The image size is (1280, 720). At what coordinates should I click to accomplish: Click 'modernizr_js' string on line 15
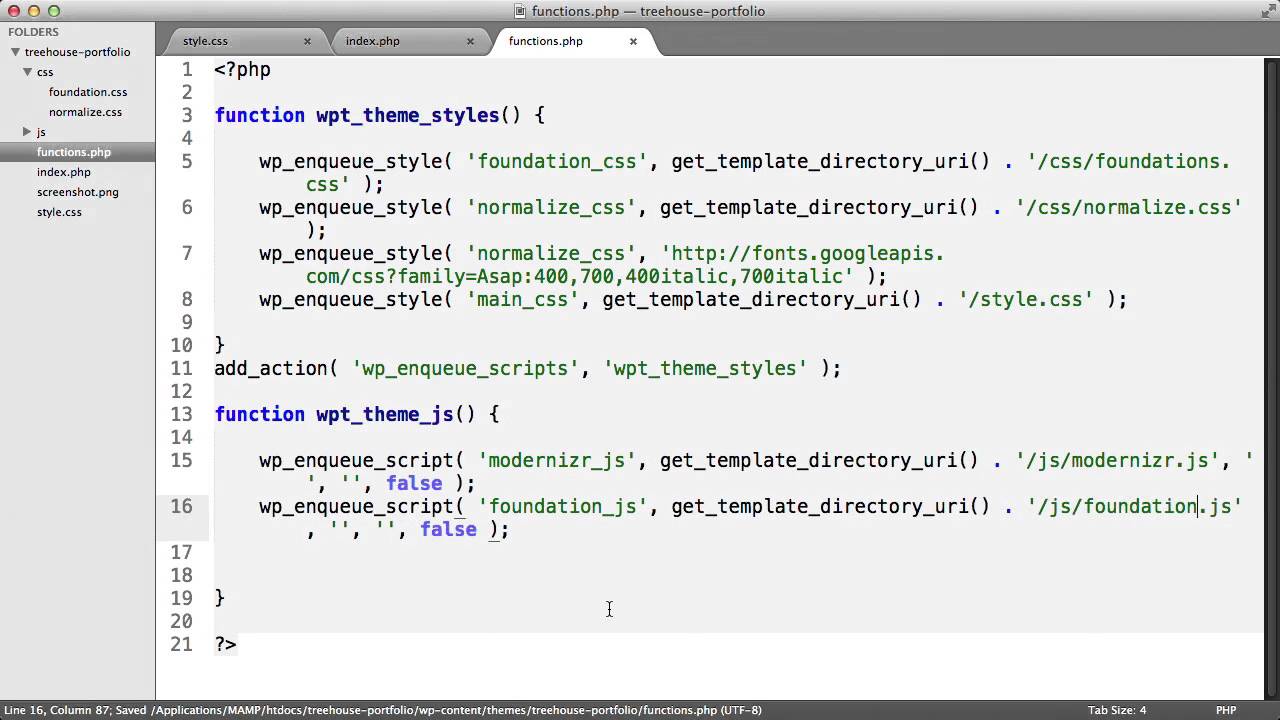(x=557, y=460)
